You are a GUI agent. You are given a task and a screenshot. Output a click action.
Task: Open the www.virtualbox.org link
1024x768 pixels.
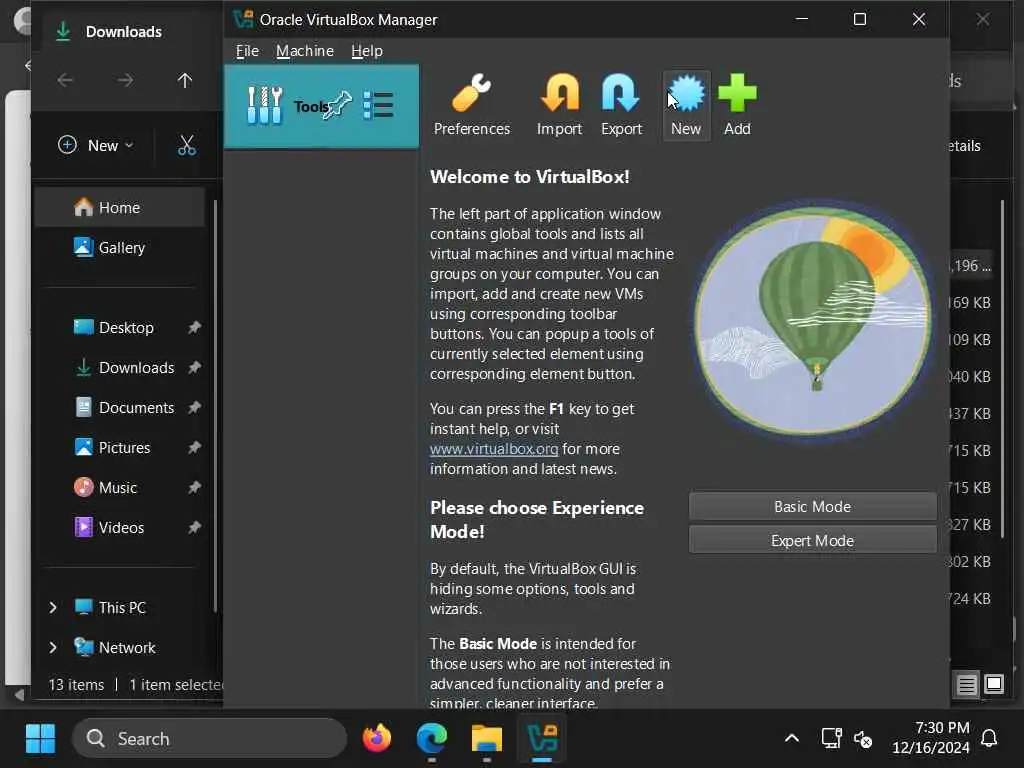click(x=494, y=449)
